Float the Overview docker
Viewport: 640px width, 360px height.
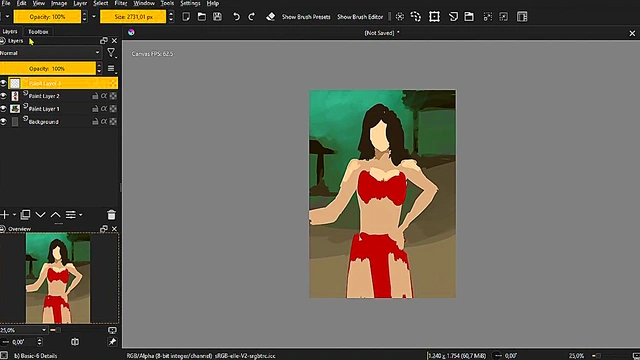tap(104, 229)
